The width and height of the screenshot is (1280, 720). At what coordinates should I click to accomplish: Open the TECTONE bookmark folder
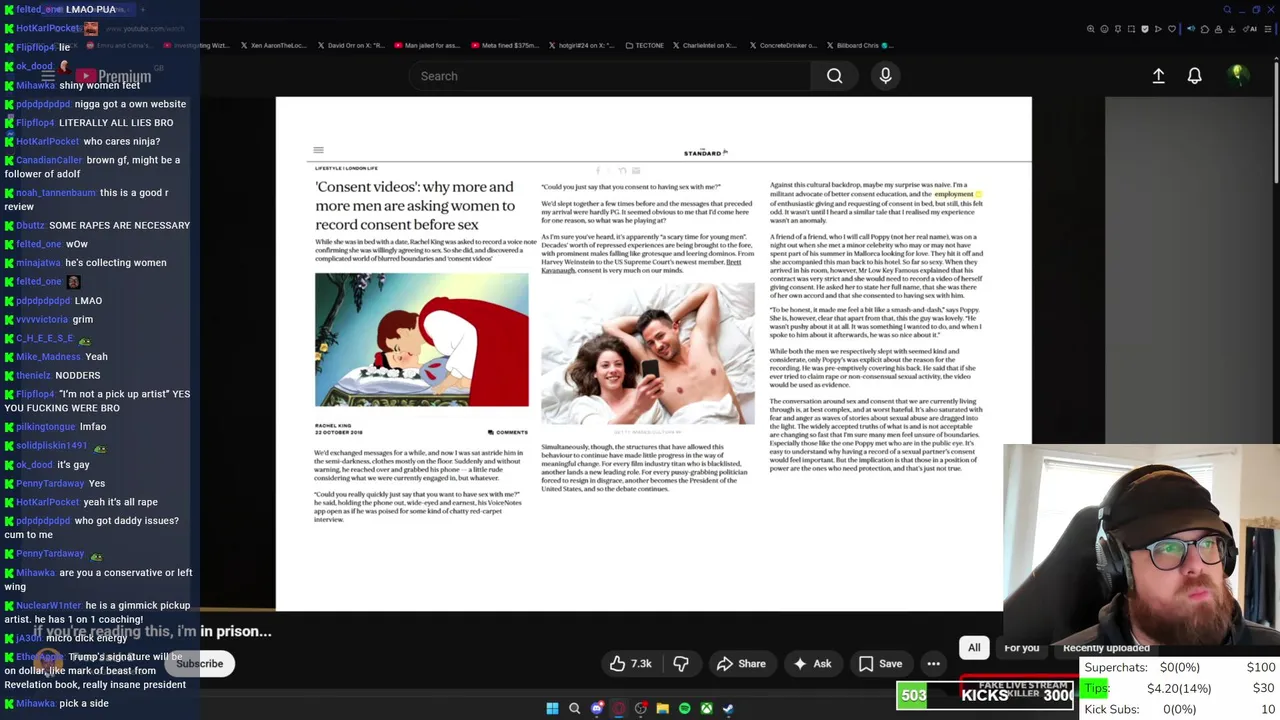tap(643, 45)
